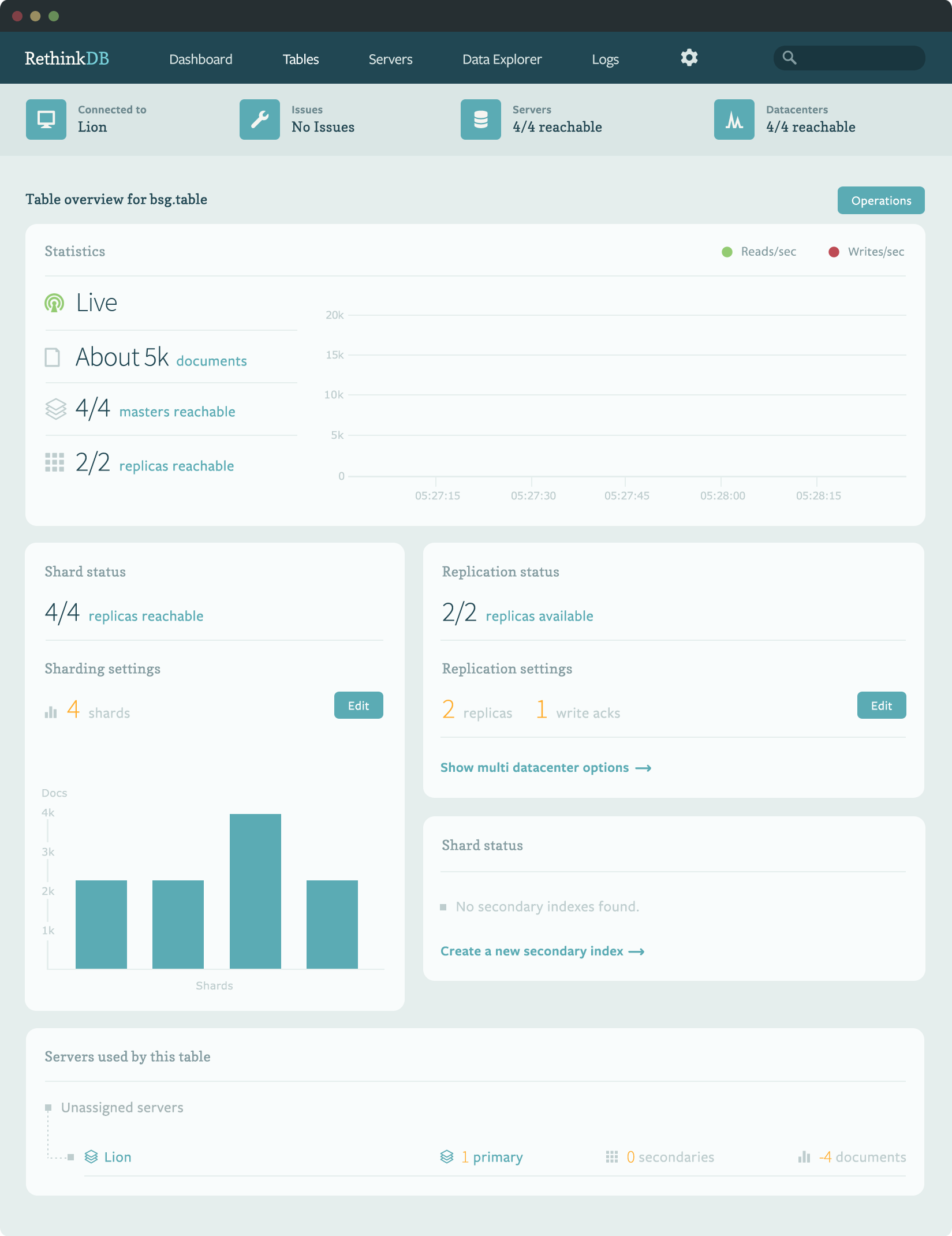Click the Issues wrench icon
Viewport: 952px width, 1236px height.
click(x=260, y=120)
